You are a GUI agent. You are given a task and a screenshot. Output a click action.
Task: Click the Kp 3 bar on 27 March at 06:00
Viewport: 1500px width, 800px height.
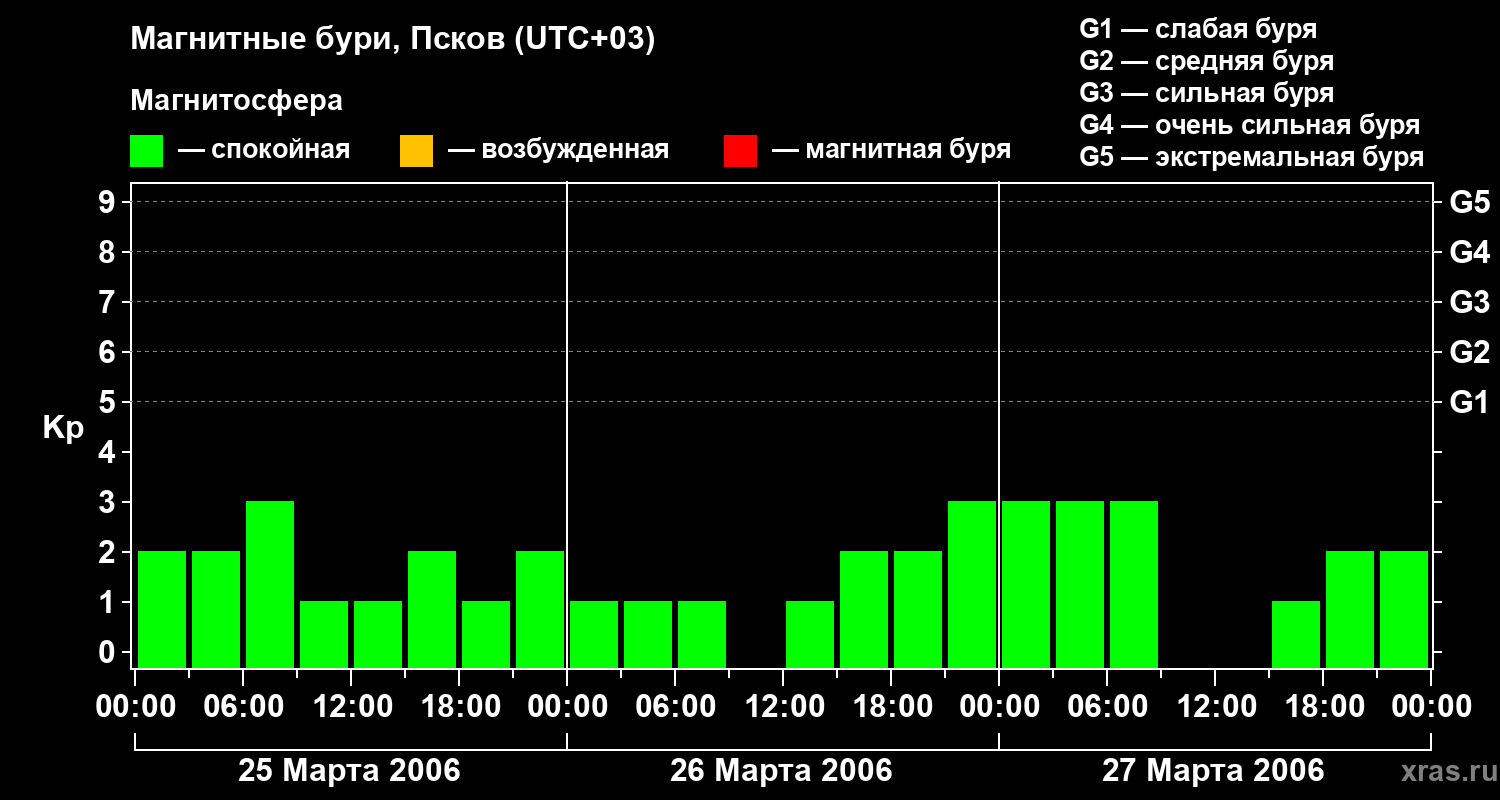(1134, 584)
